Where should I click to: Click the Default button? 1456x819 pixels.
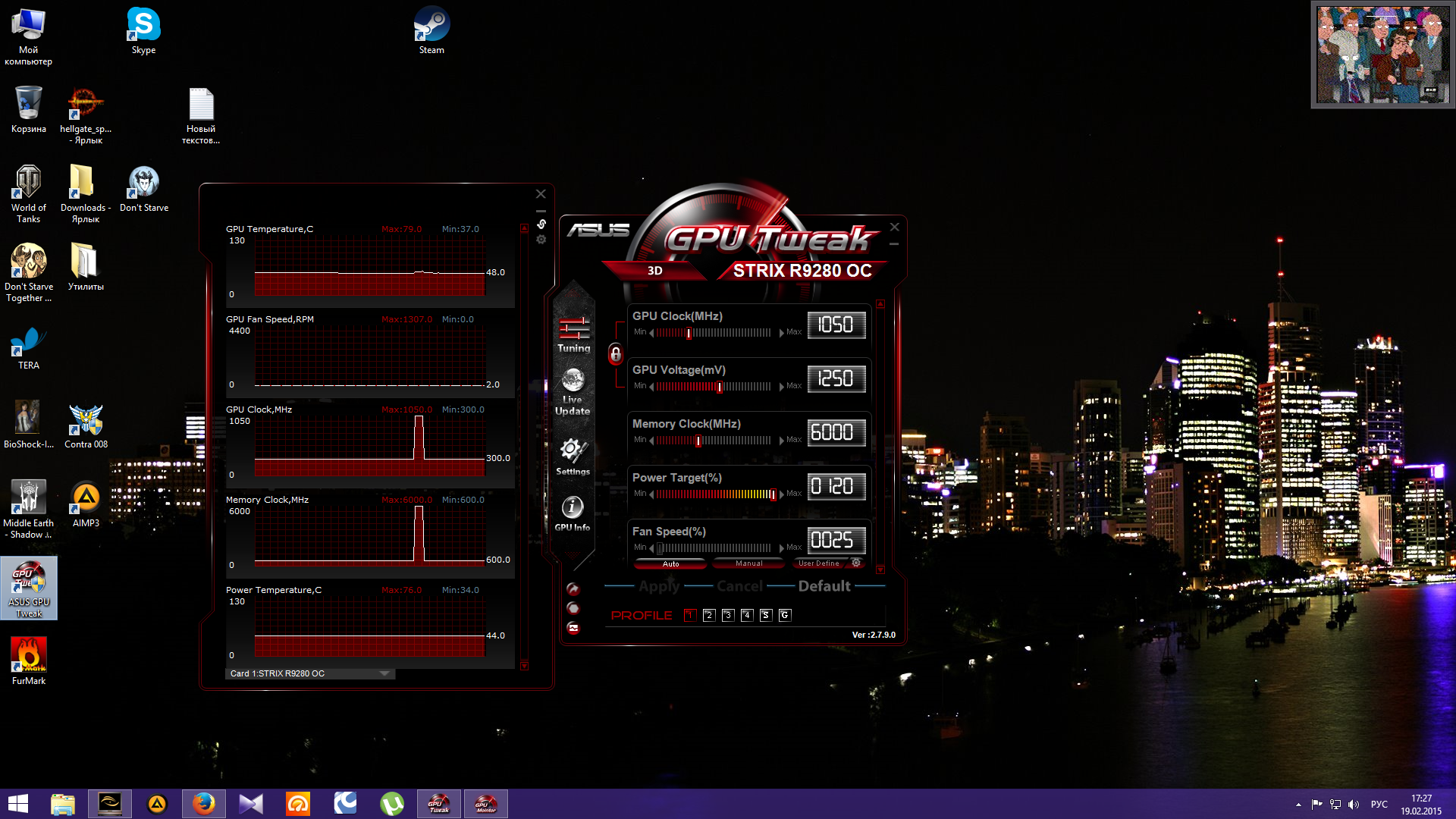pos(824,586)
